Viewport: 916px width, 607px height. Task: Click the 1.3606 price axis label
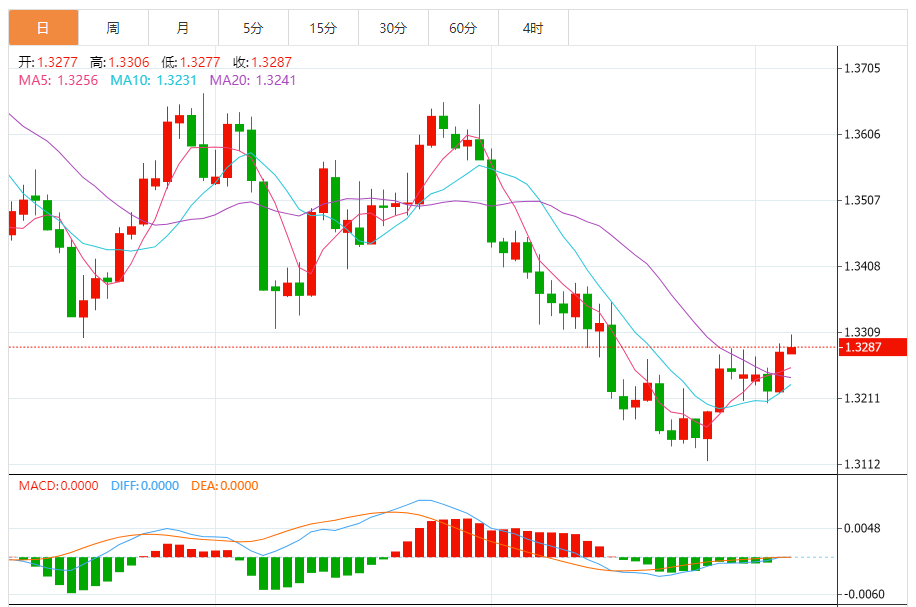(862, 134)
